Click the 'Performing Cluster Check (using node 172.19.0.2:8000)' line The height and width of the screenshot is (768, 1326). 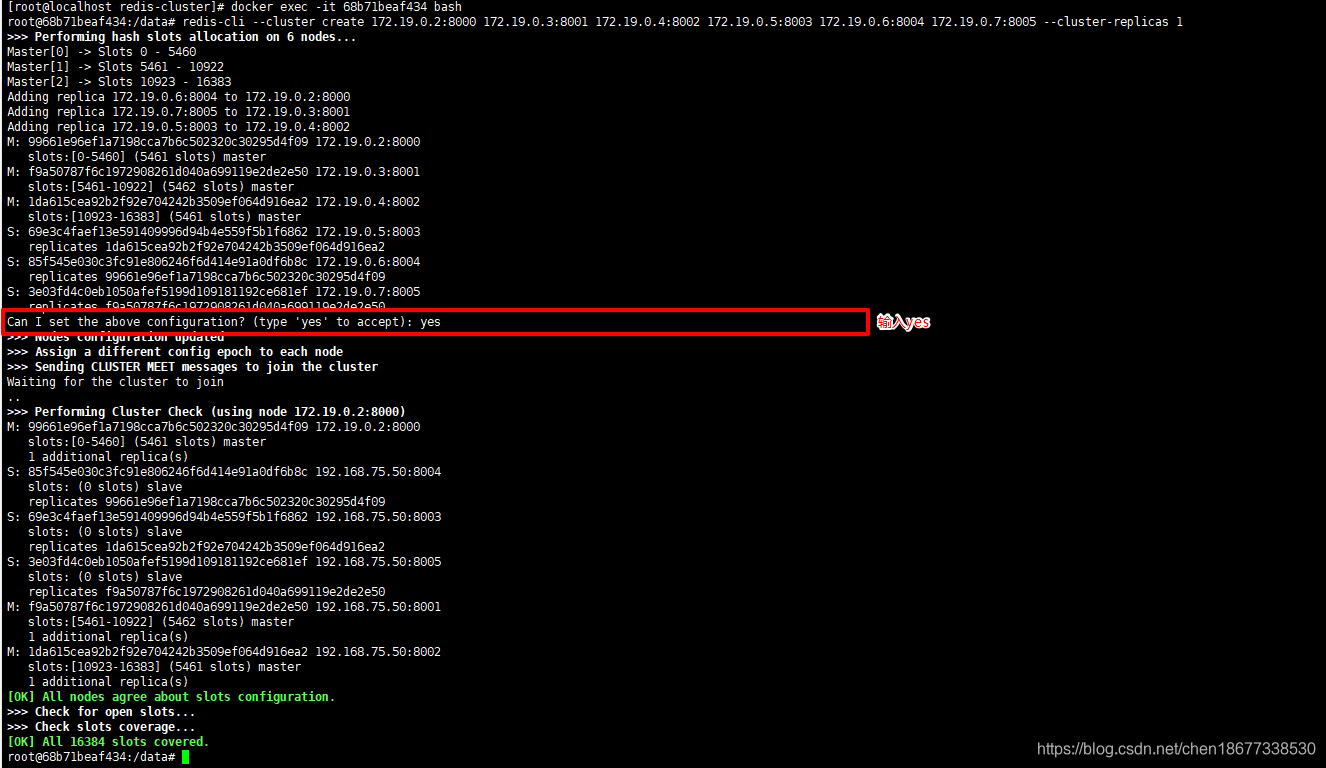pyautogui.click(x=206, y=412)
